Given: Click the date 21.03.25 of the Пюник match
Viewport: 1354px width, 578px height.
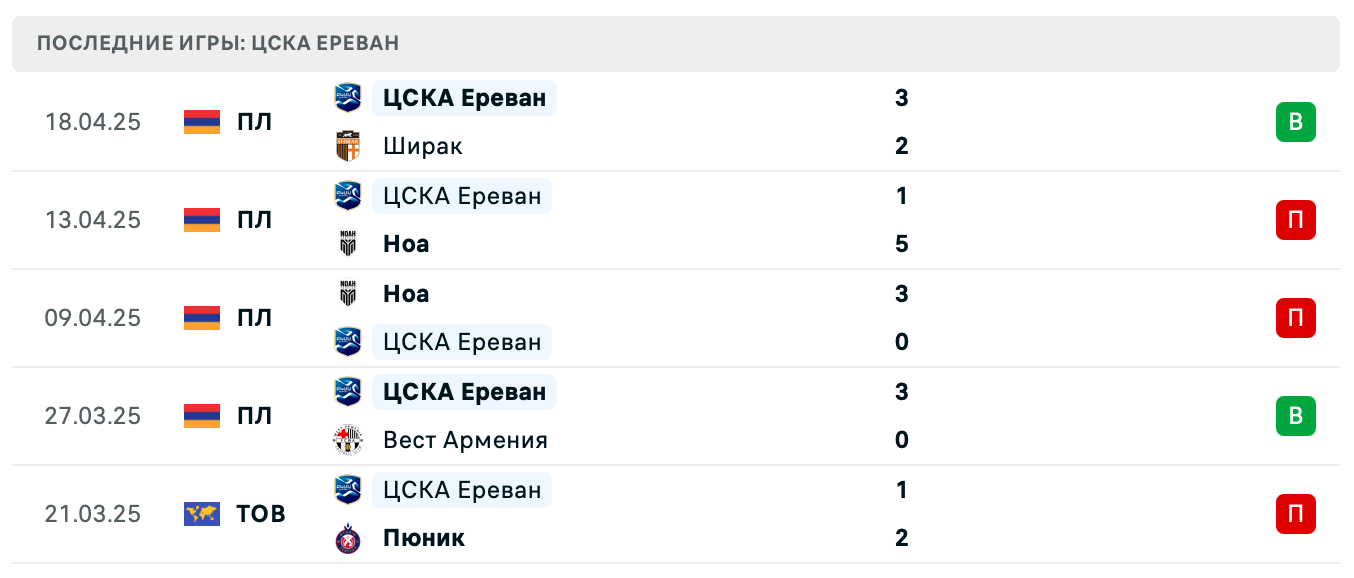Looking at the screenshot, I should tap(93, 514).
